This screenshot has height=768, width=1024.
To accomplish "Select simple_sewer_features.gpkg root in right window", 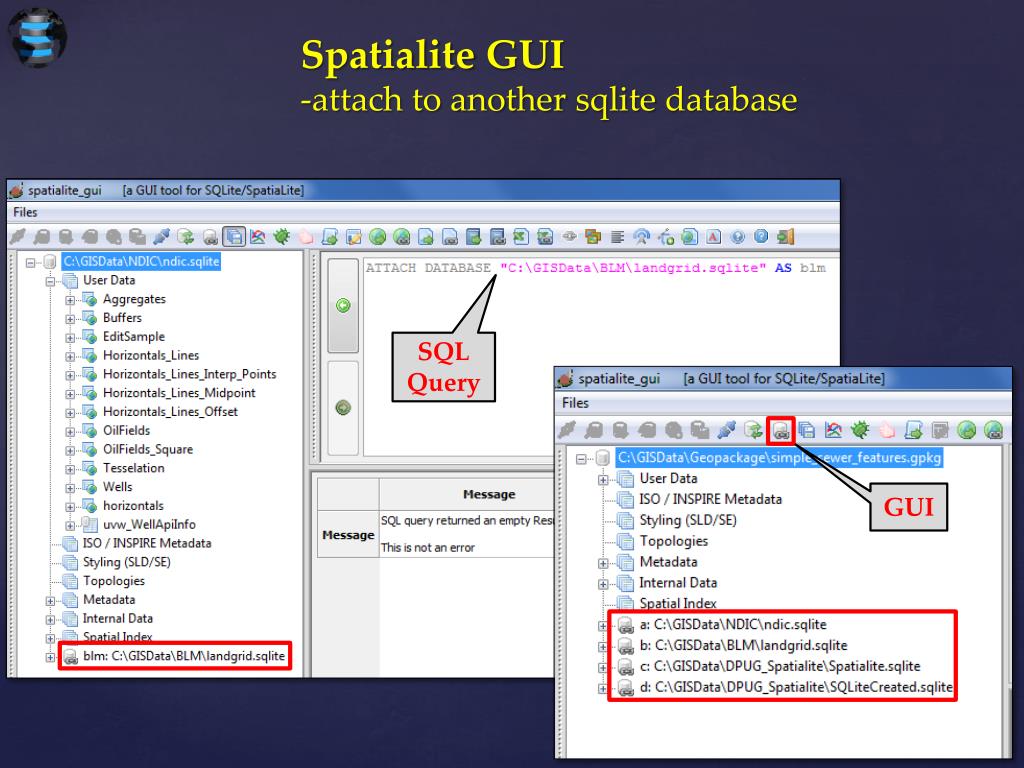I will coord(779,457).
